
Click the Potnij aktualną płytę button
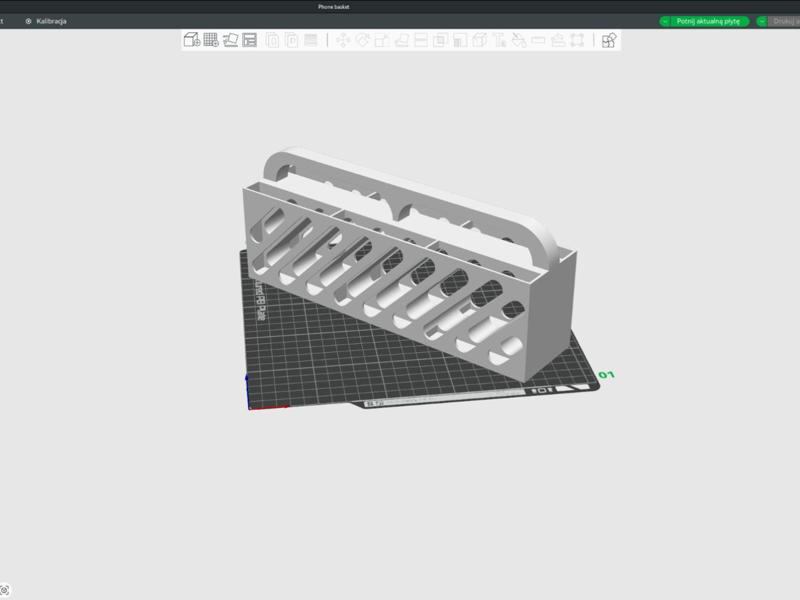point(708,21)
